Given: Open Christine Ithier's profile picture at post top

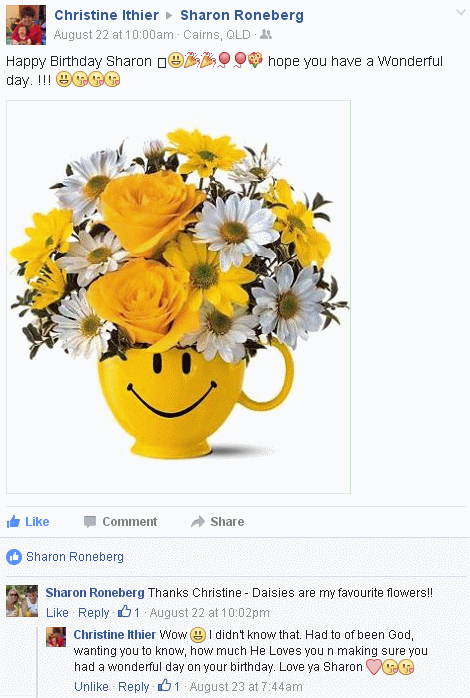Looking at the screenshot, I should (26, 25).
